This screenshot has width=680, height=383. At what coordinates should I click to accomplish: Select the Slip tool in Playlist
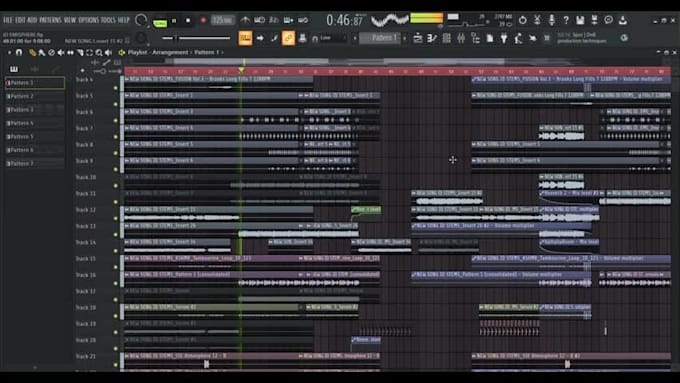70,52
